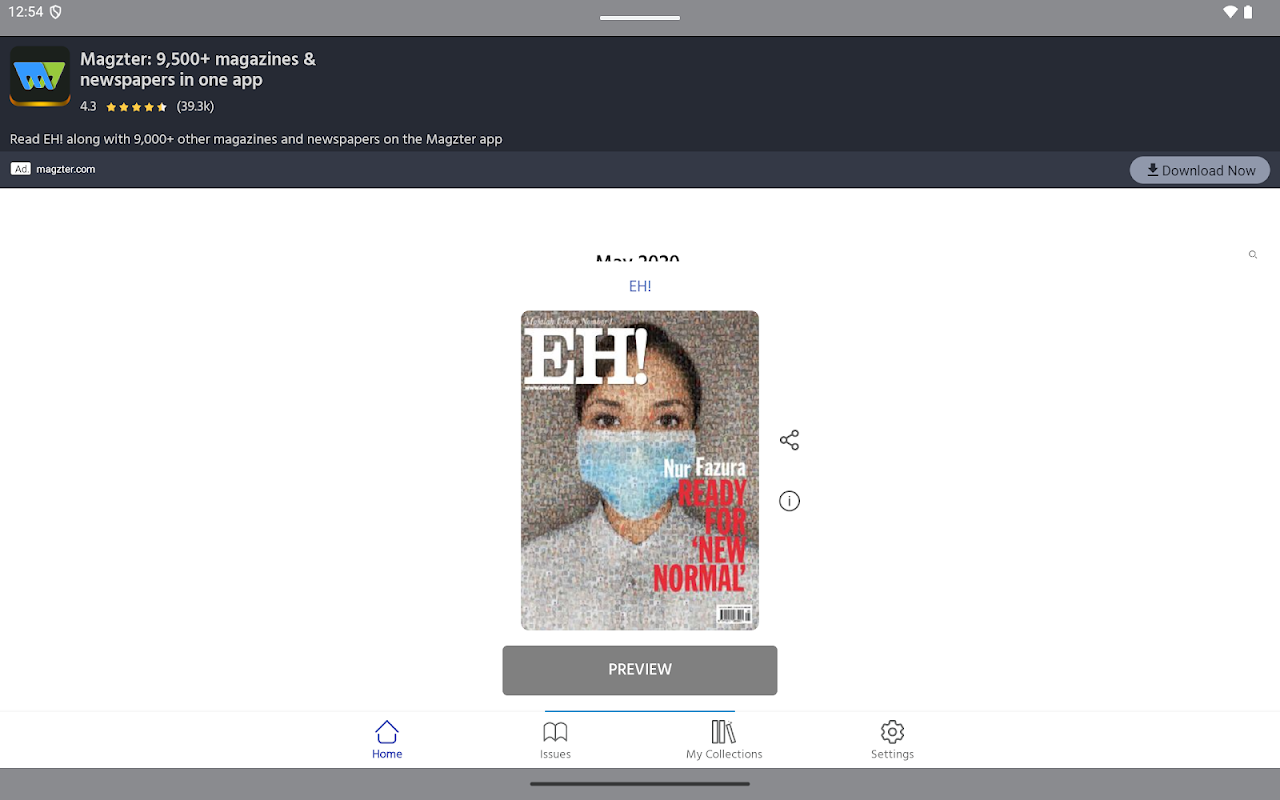Open the Settings tab
Image resolution: width=1280 pixels, height=800 pixels.
[892, 740]
